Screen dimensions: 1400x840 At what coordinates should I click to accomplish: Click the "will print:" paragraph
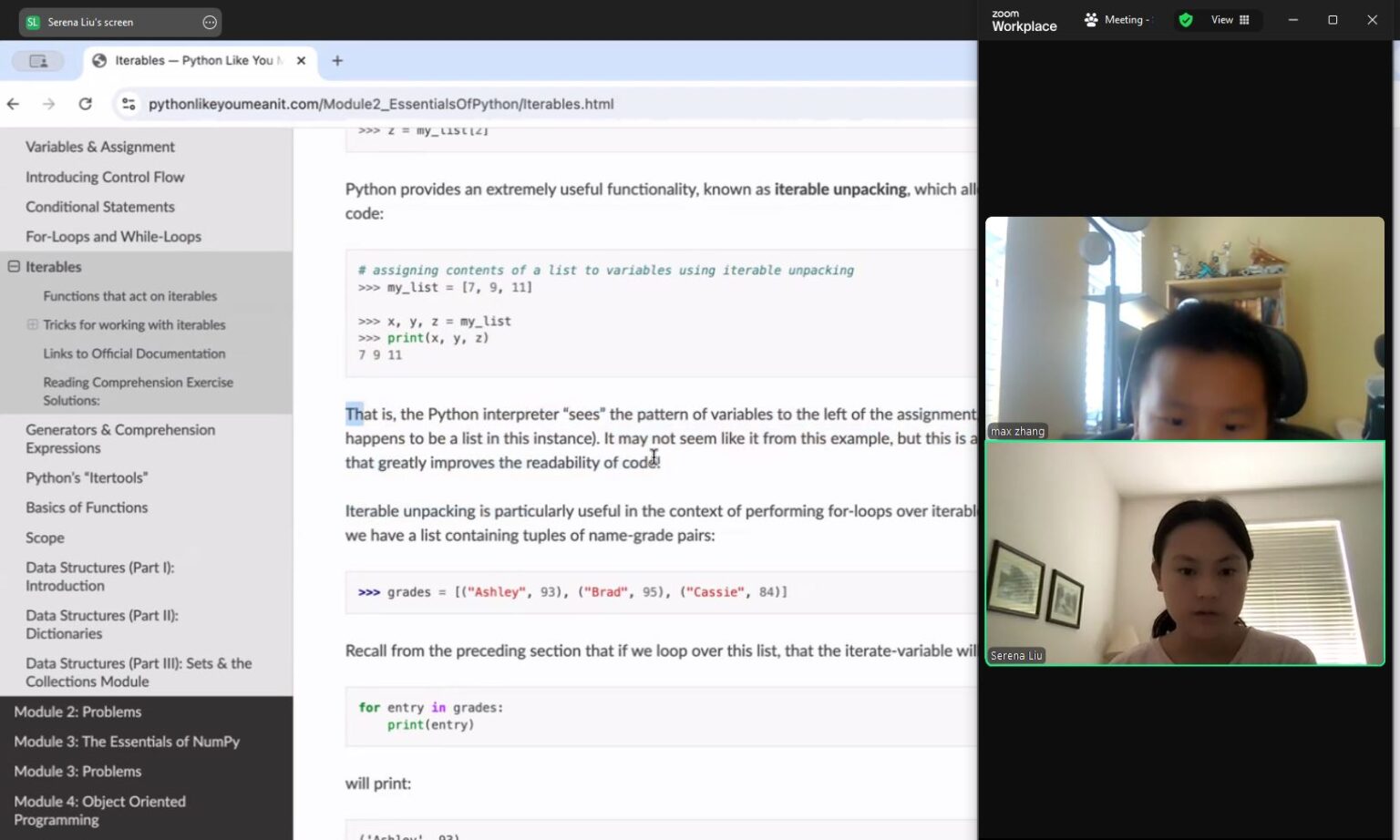point(378,784)
